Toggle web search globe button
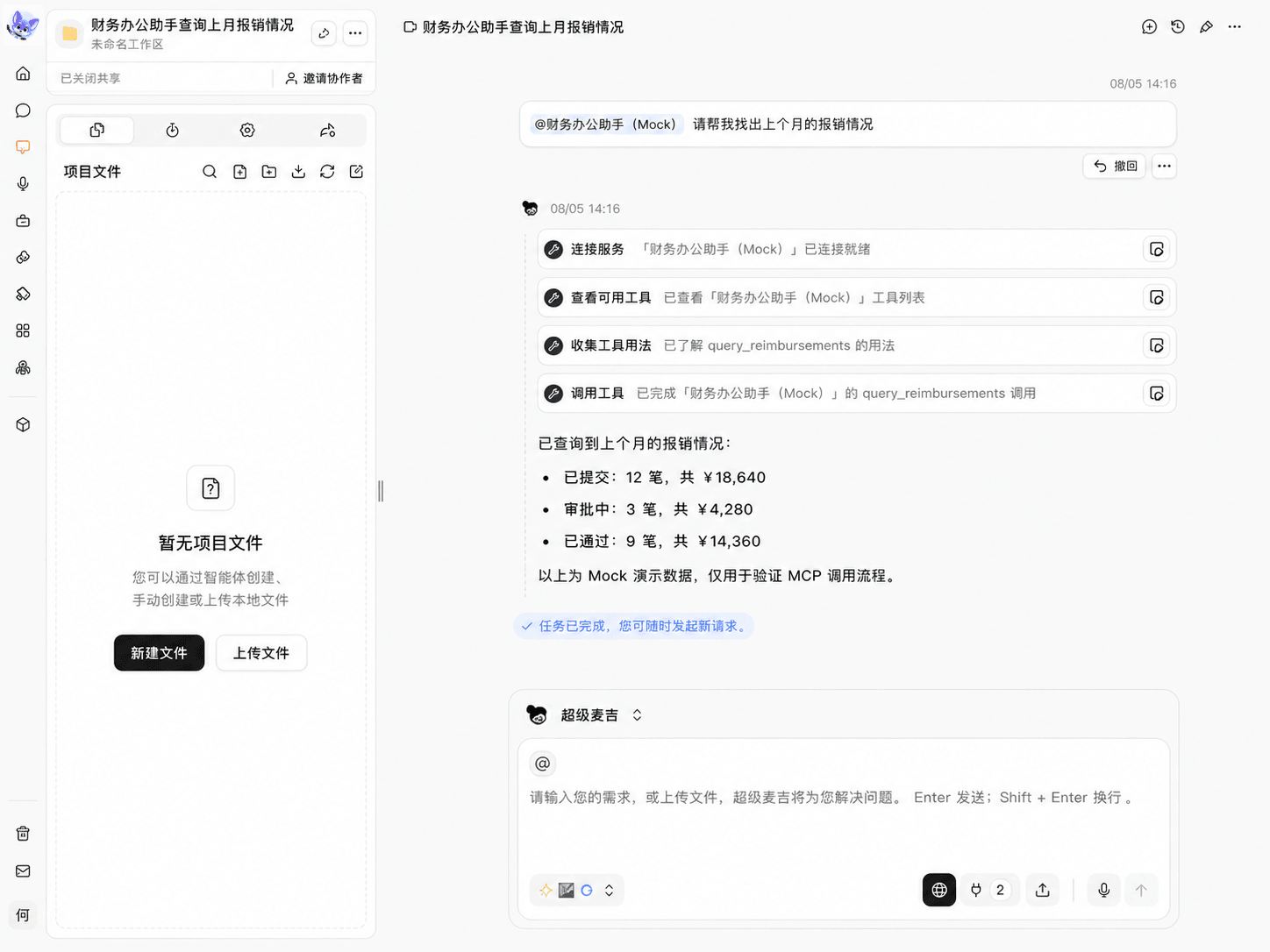The width and height of the screenshot is (1270, 952). point(939,890)
